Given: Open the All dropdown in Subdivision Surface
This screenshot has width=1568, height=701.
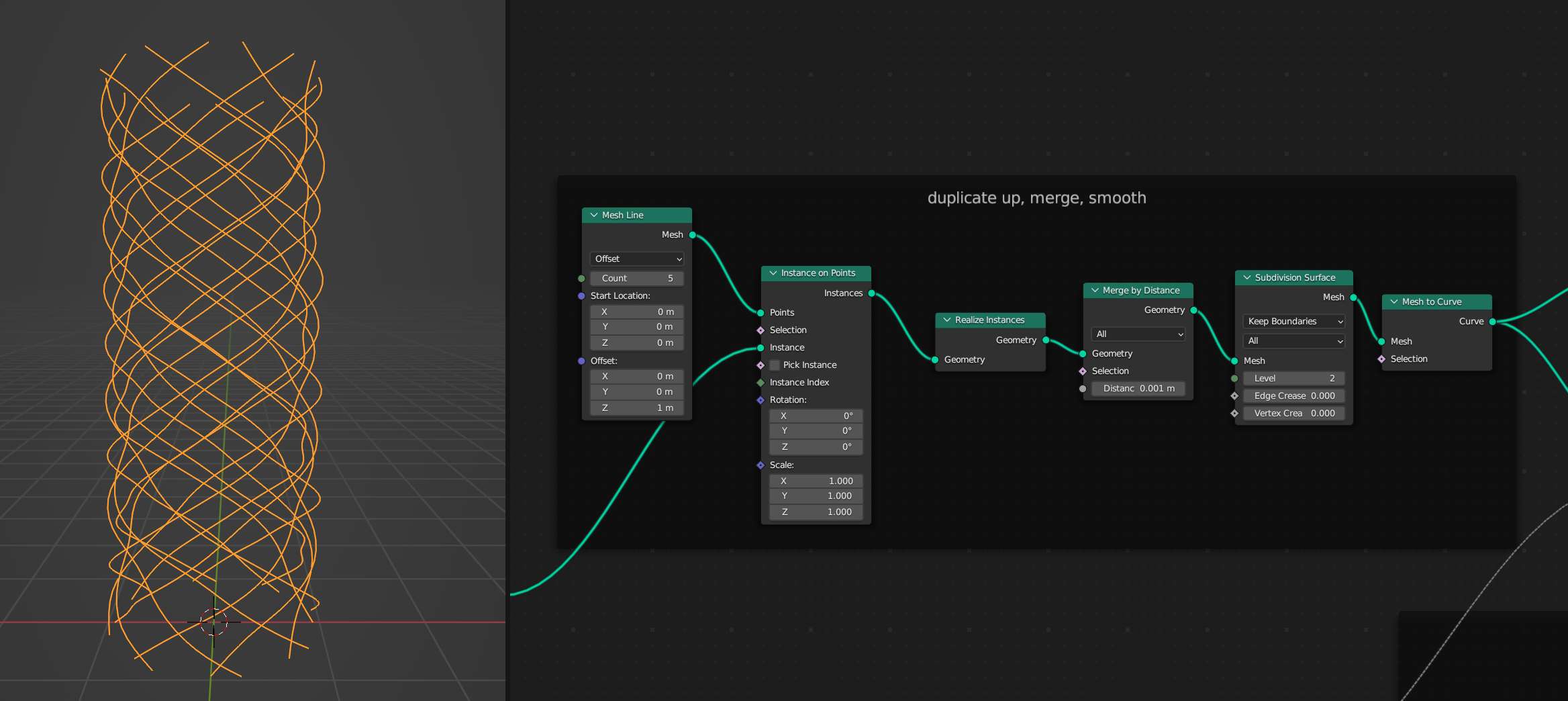Looking at the screenshot, I should tap(1294, 341).
